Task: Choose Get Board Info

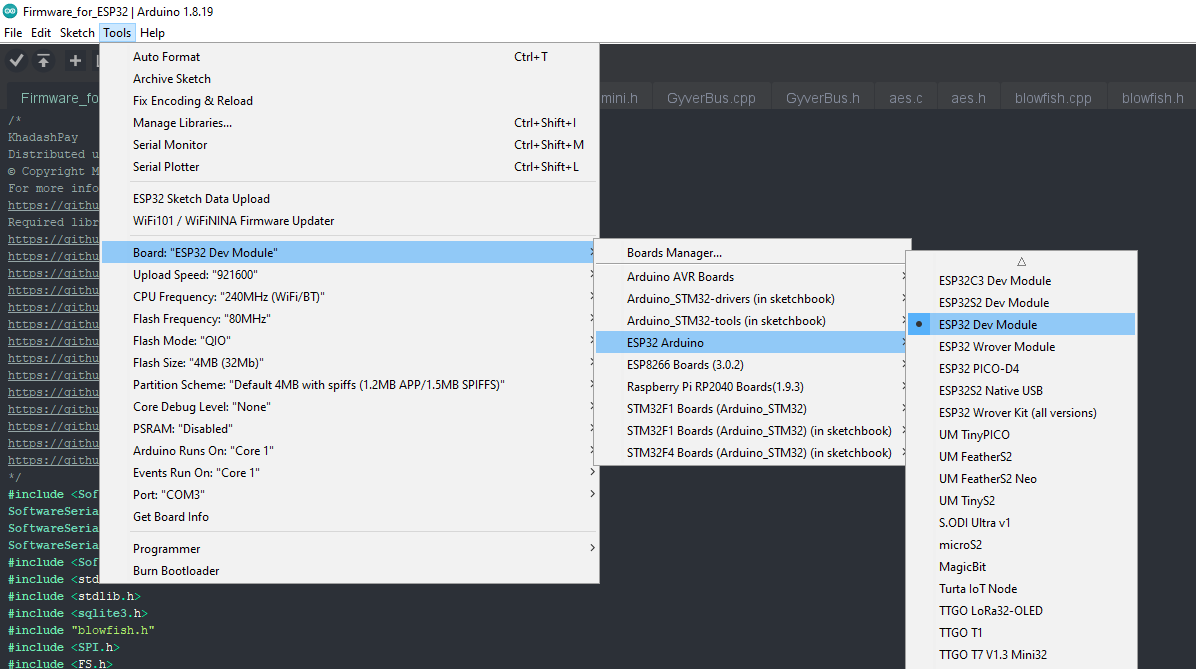Action: (350, 517)
